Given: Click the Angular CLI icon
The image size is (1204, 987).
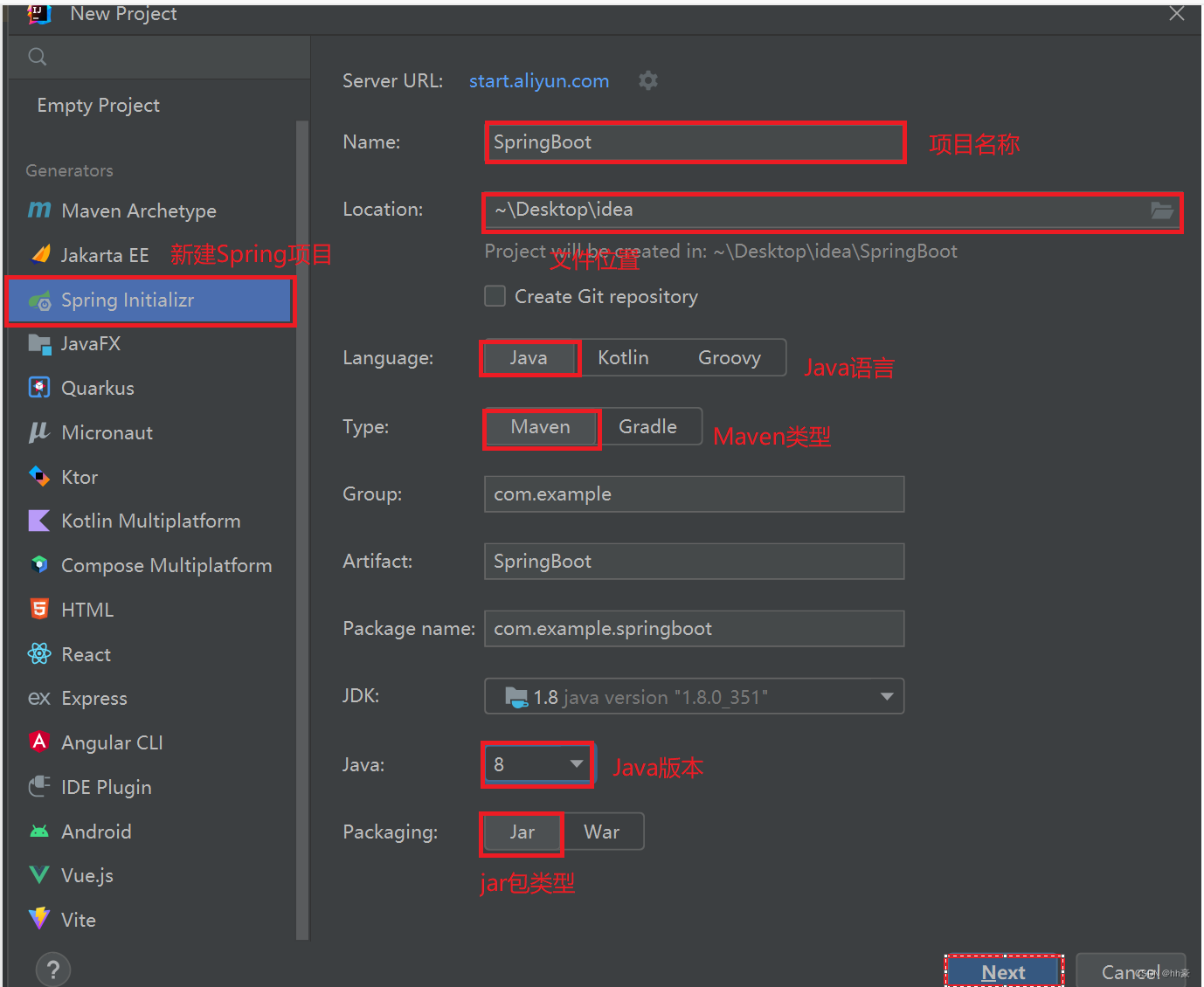Looking at the screenshot, I should click(x=39, y=742).
